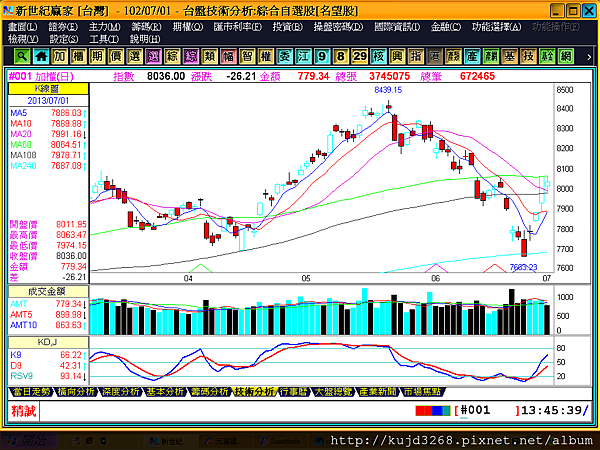Select the 期 futures toolbar button

tap(97, 56)
